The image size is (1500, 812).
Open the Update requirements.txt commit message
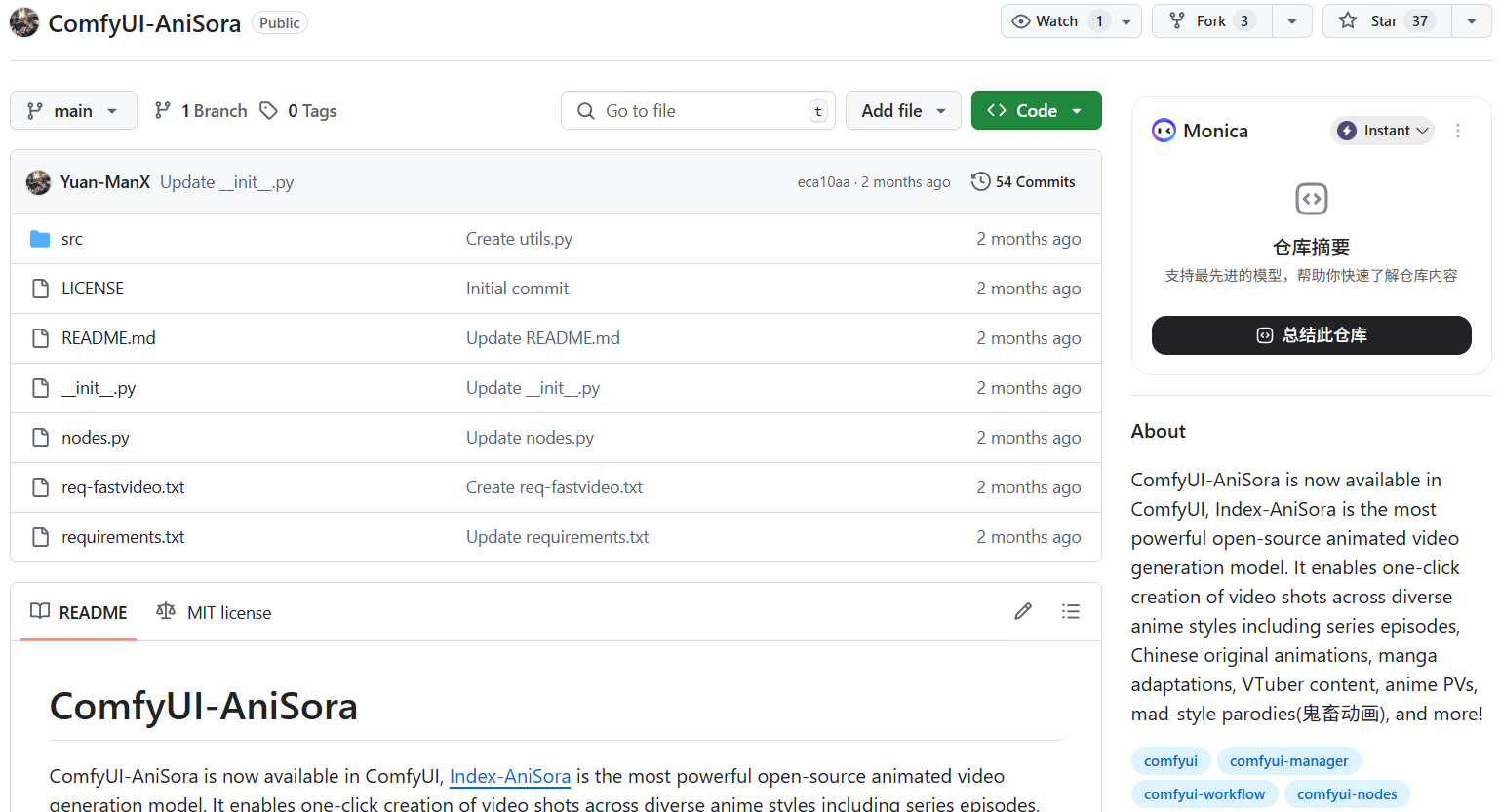point(557,537)
